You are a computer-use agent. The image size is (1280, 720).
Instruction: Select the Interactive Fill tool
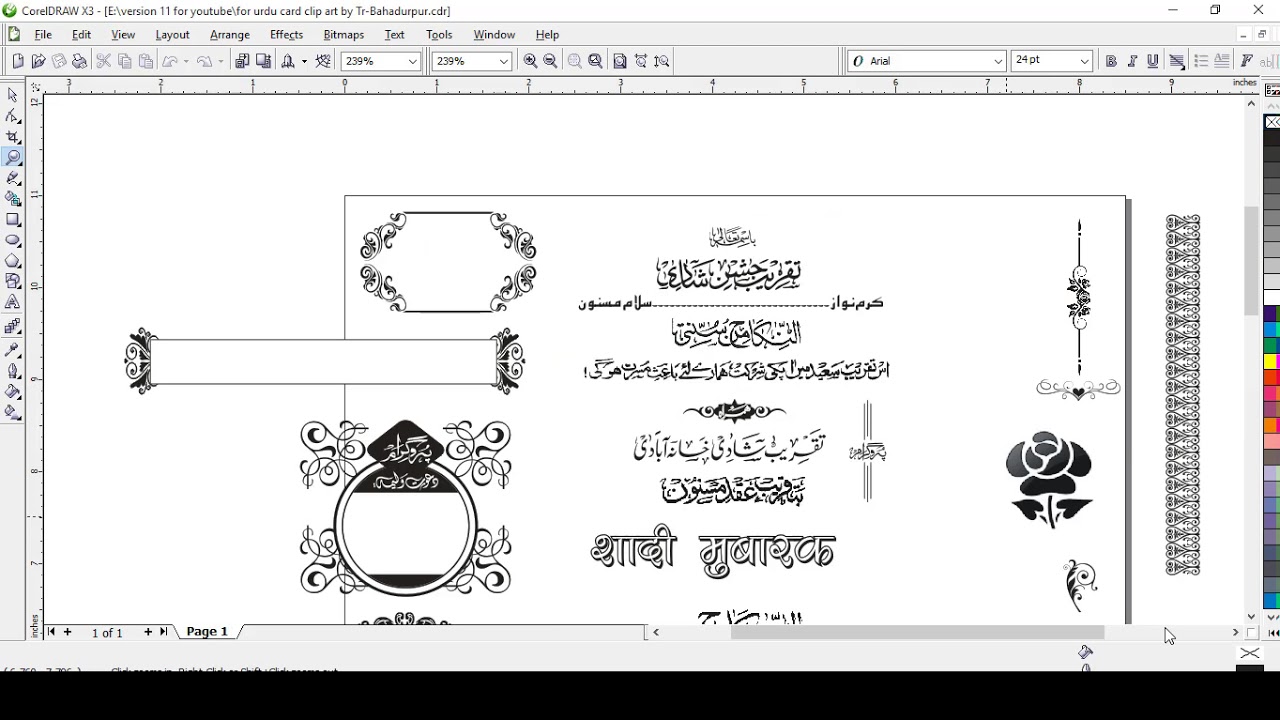coord(13,412)
